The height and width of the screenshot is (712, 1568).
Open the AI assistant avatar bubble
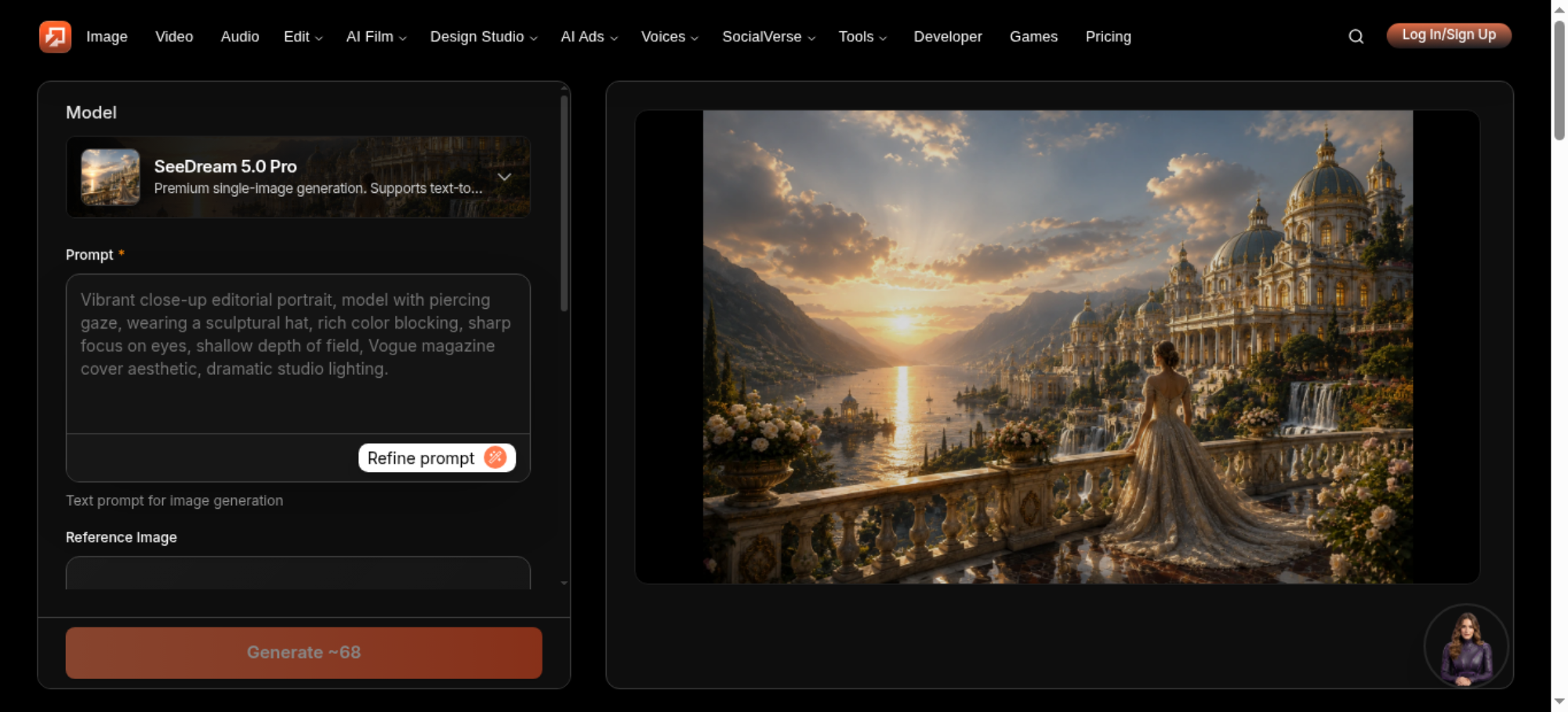click(x=1465, y=647)
